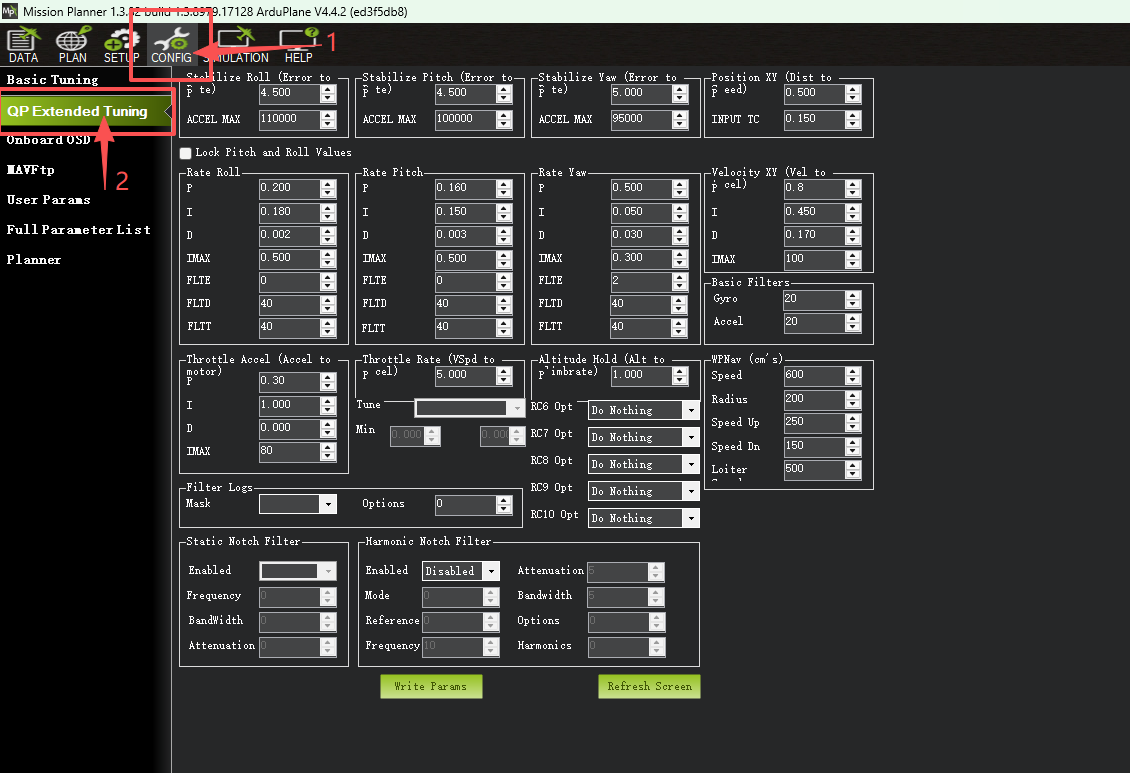Step the WPNav Speed Dn spinner
The image size is (1130, 773).
[853, 447]
